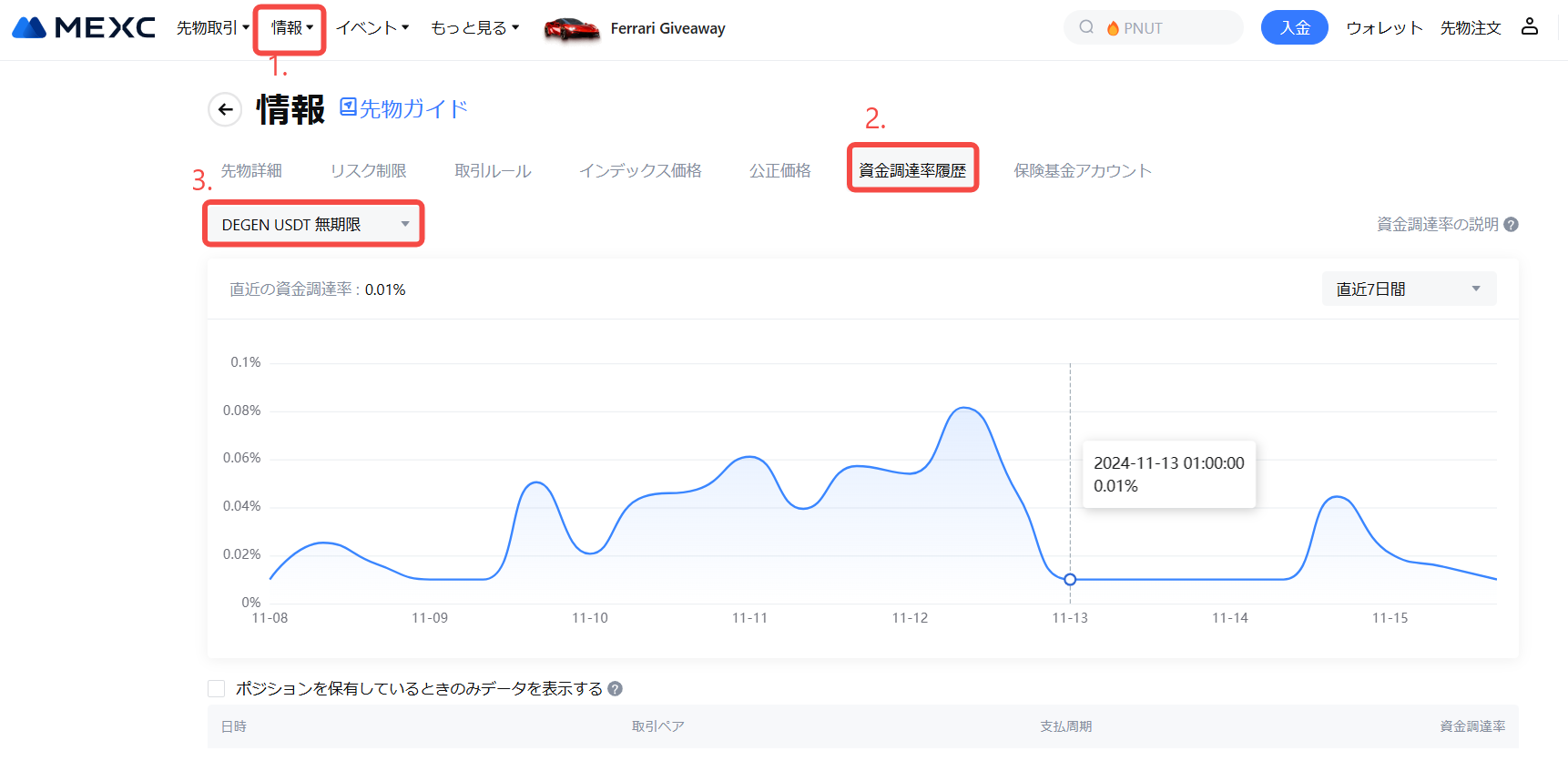Open the user profile icon

tap(1529, 26)
